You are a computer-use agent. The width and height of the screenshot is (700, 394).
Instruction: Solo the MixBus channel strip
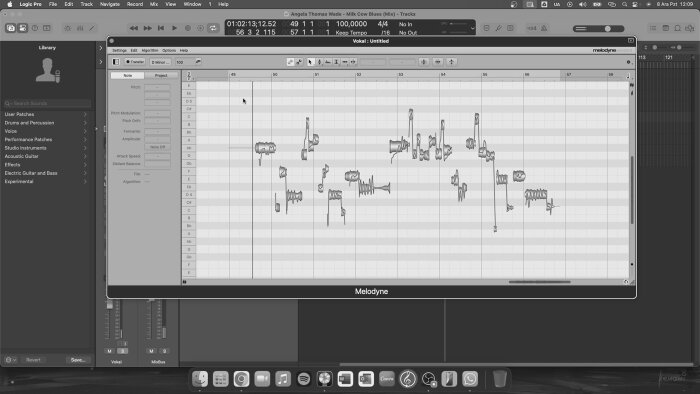164,351
